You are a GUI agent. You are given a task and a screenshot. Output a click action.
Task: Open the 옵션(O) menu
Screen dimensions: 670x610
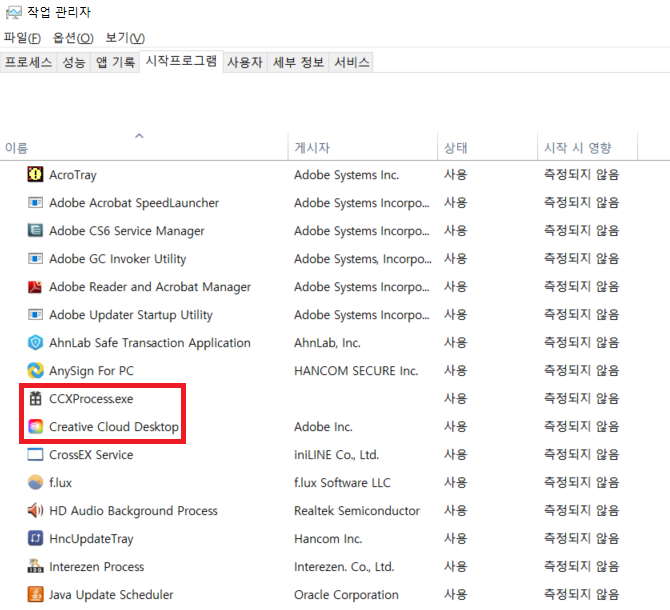click(73, 38)
